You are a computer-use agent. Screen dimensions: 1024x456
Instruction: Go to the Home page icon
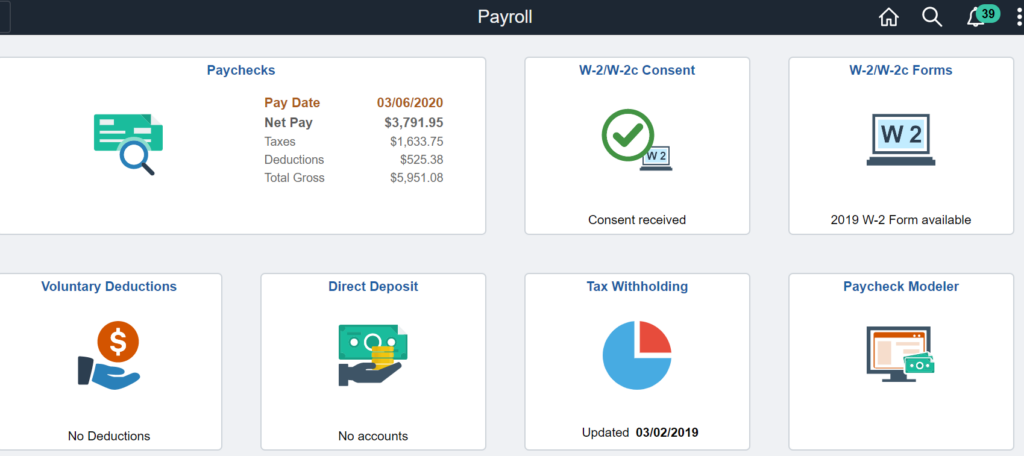888,17
